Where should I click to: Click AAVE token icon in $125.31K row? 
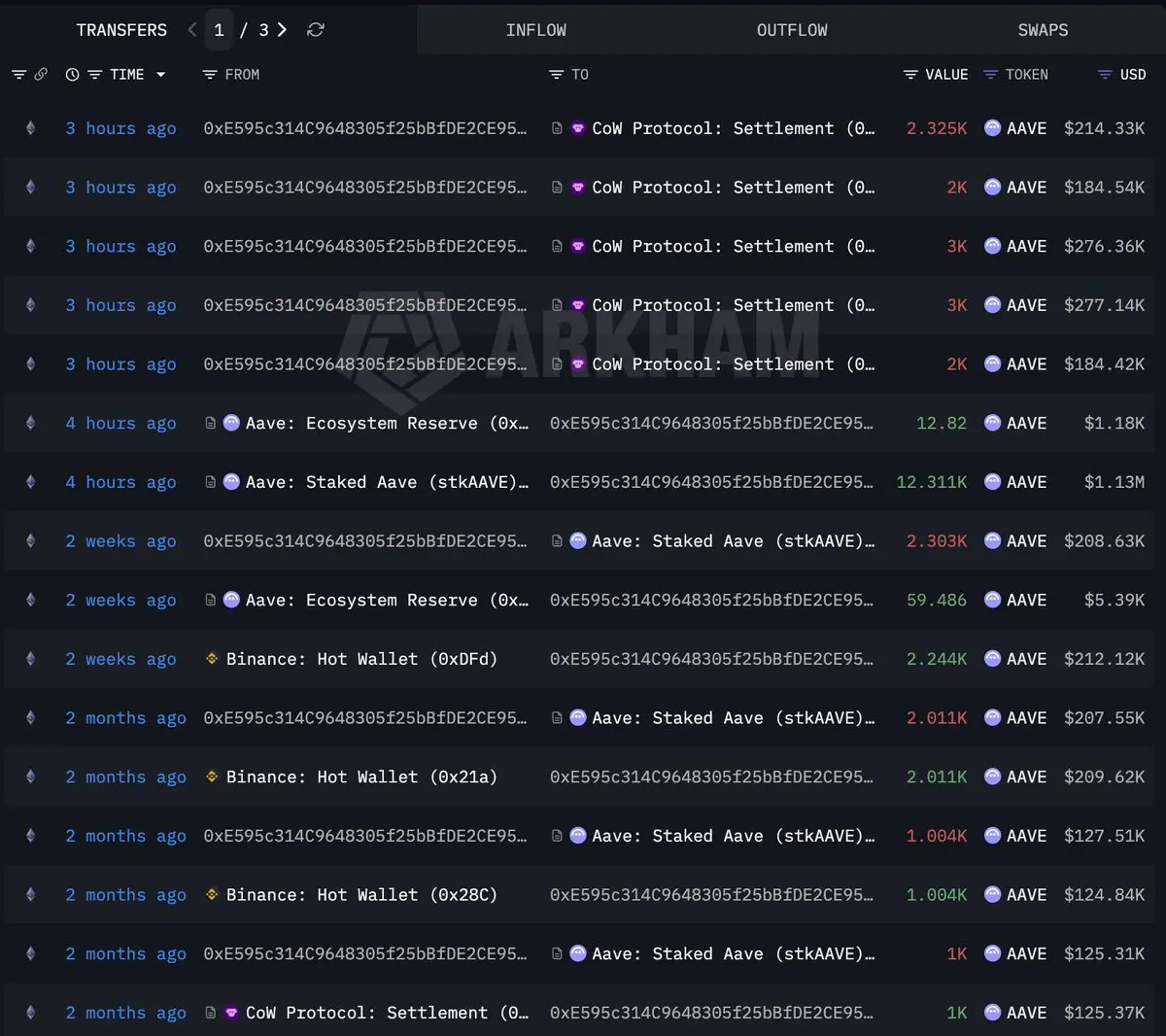click(992, 954)
